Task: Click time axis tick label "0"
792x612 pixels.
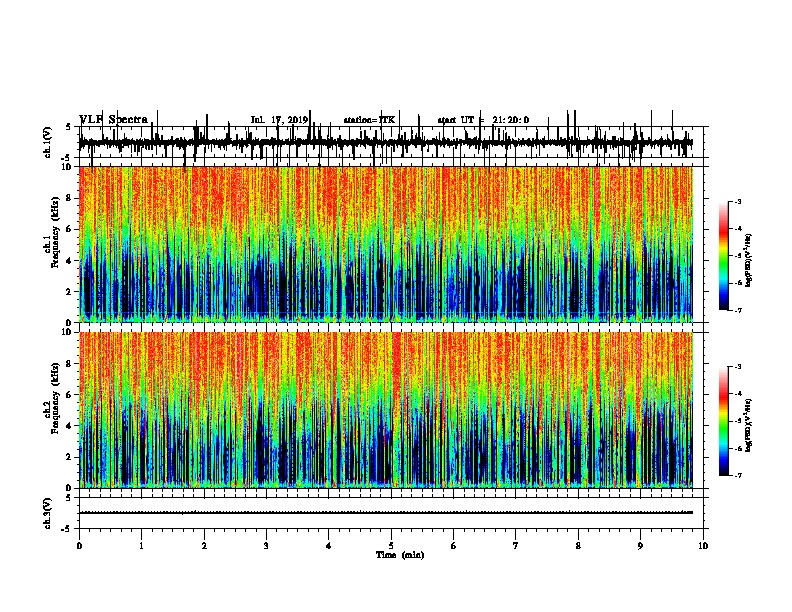Action: tap(79, 546)
